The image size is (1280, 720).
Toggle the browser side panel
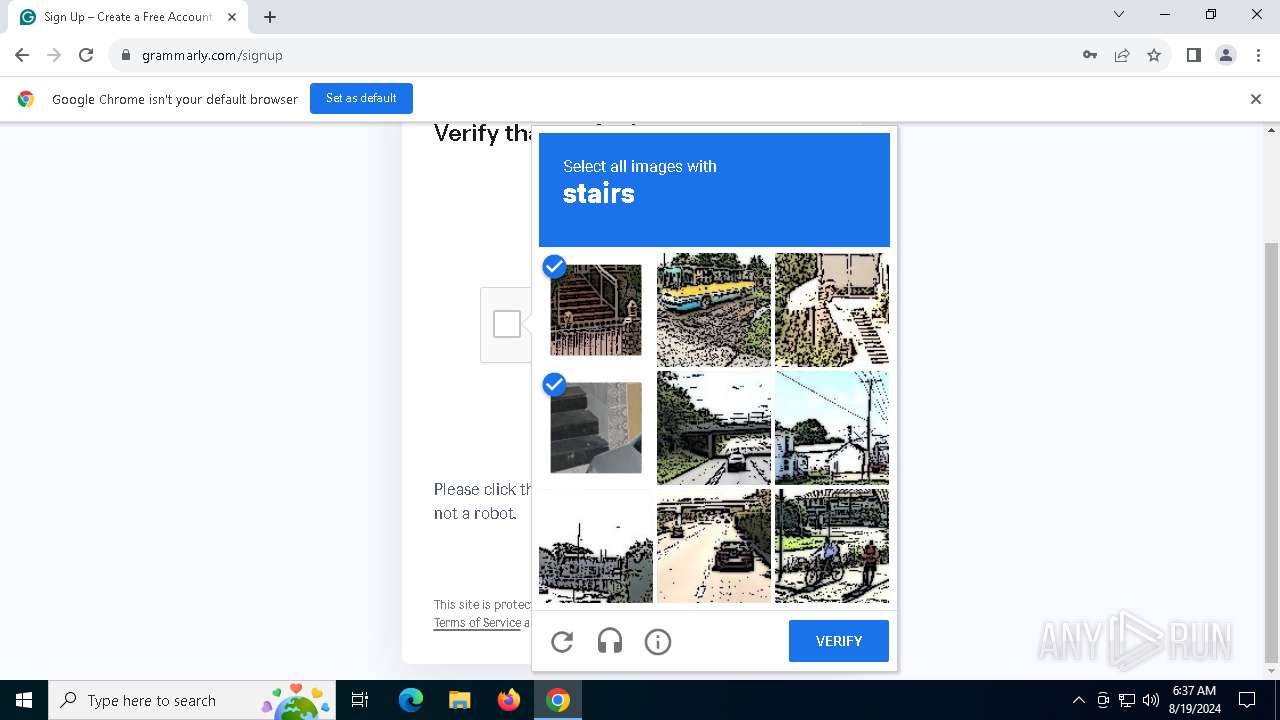pos(1194,55)
